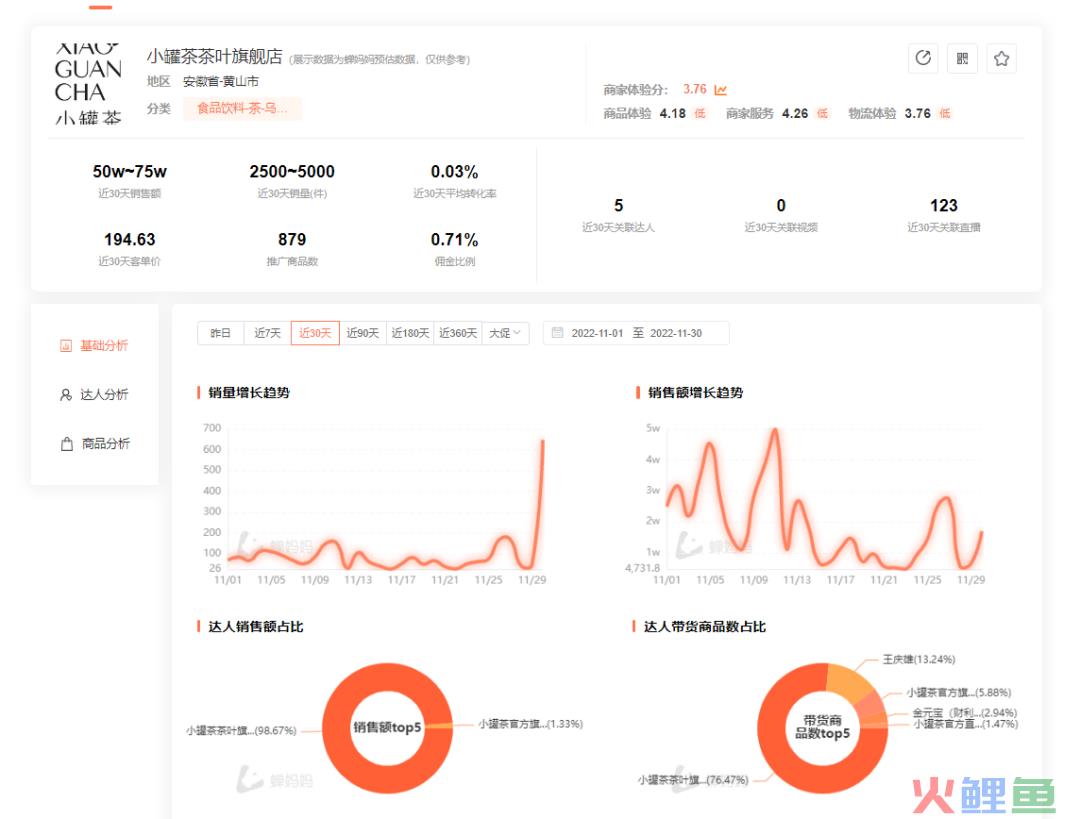The width and height of the screenshot is (1080, 819).
Task: Open the 商品分析 sidebar section
Action: coord(95,444)
